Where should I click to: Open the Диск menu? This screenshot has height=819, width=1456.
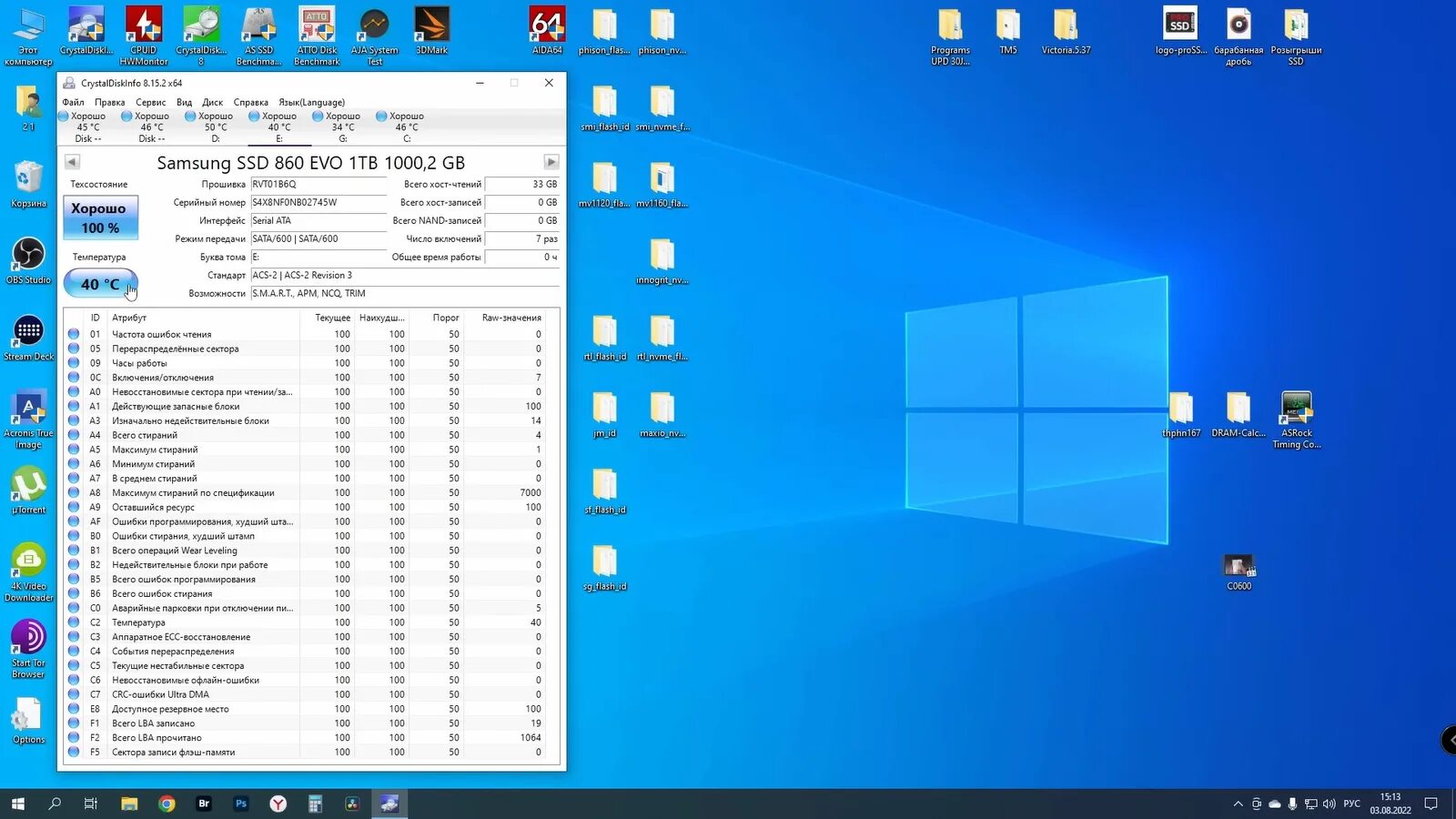[212, 102]
